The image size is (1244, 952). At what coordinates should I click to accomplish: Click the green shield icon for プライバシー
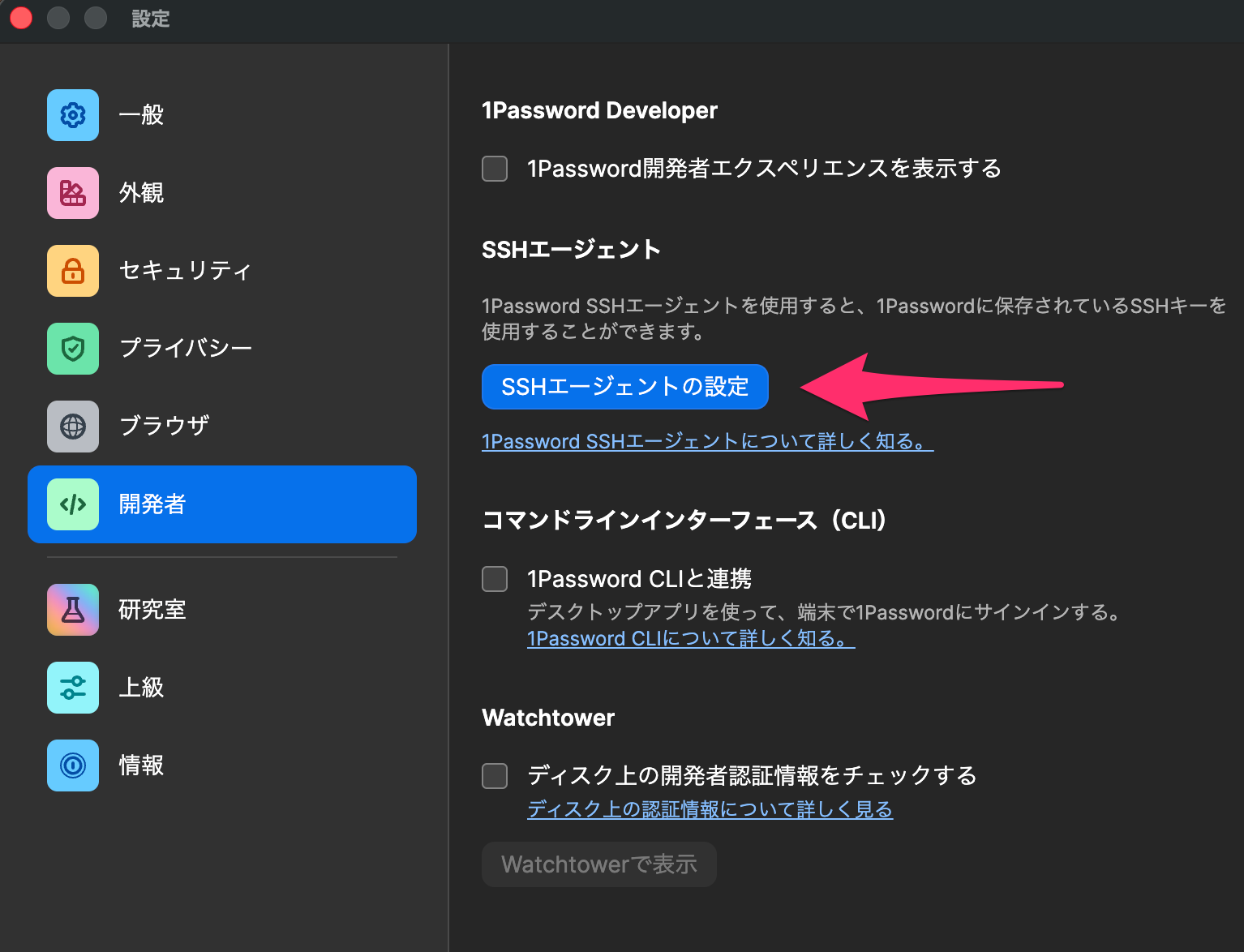coord(72,349)
